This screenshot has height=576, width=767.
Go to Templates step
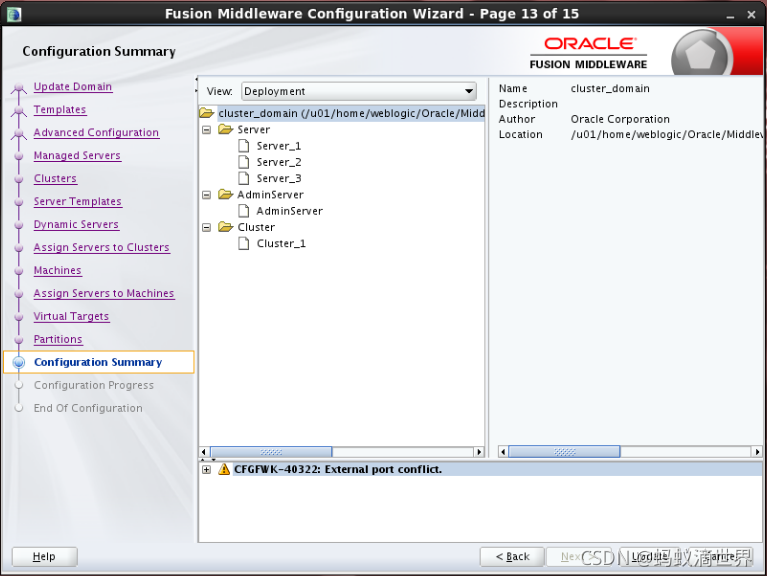point(60,110)
